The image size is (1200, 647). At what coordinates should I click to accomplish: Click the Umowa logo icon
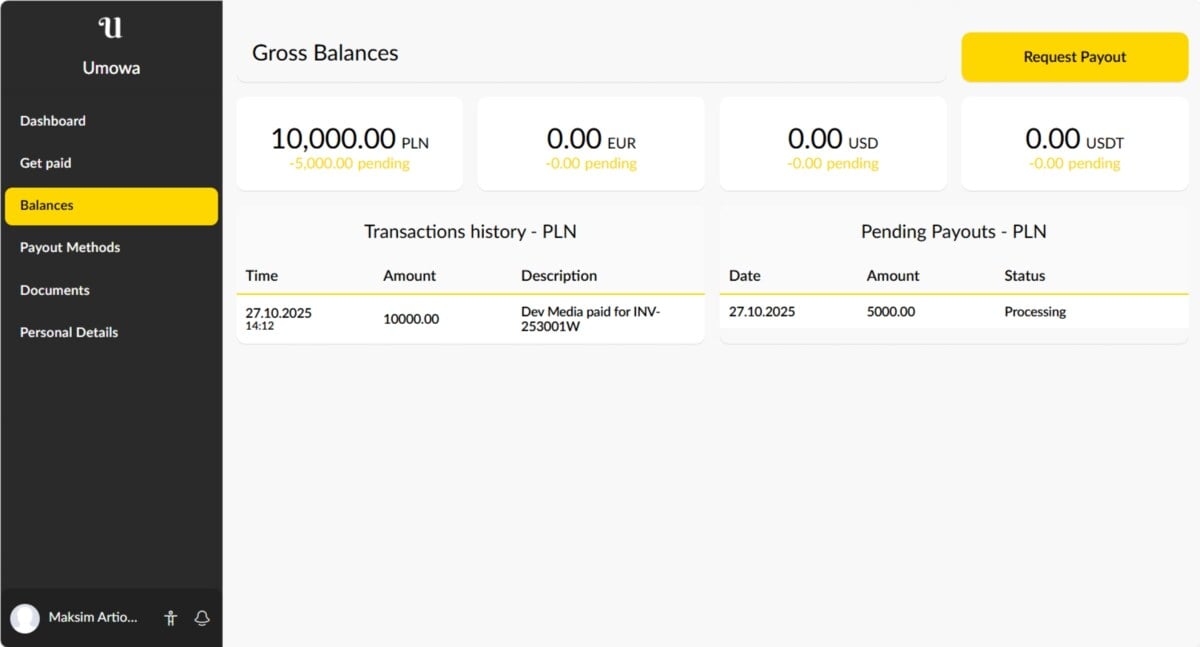[x=111, y=28]
